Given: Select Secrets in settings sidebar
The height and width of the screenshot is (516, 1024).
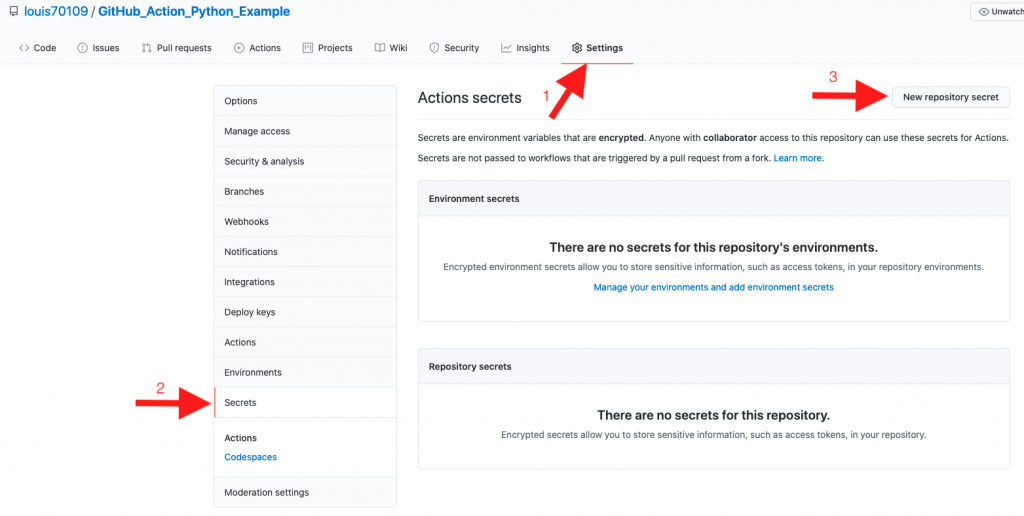Looking at the screenshot, I should pyautogui.click(x=305, y=402).
